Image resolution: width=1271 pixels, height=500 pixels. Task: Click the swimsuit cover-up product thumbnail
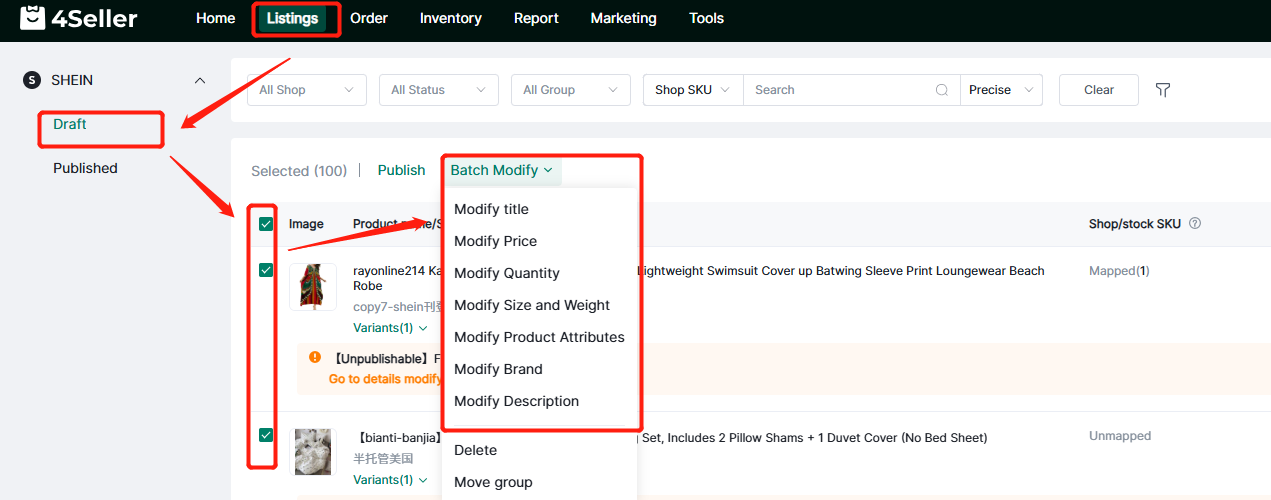tap(313, 287)
